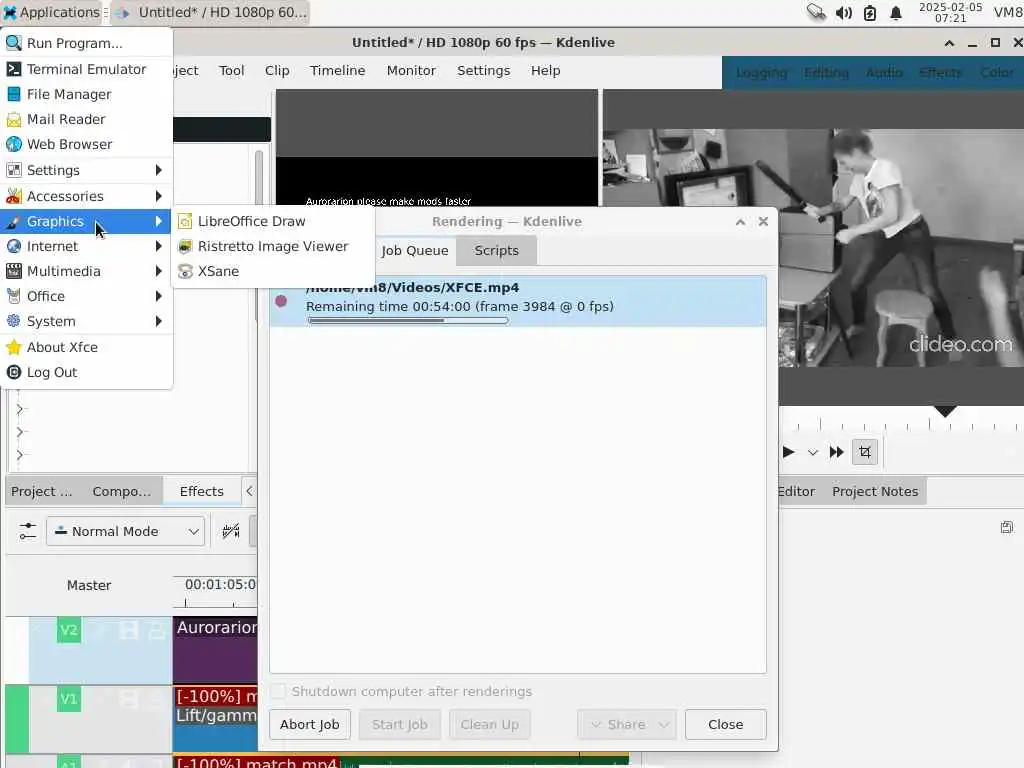Toggle the monitor crop zone button
Viewport: 1024px width, 768px height.
[865, 452]
